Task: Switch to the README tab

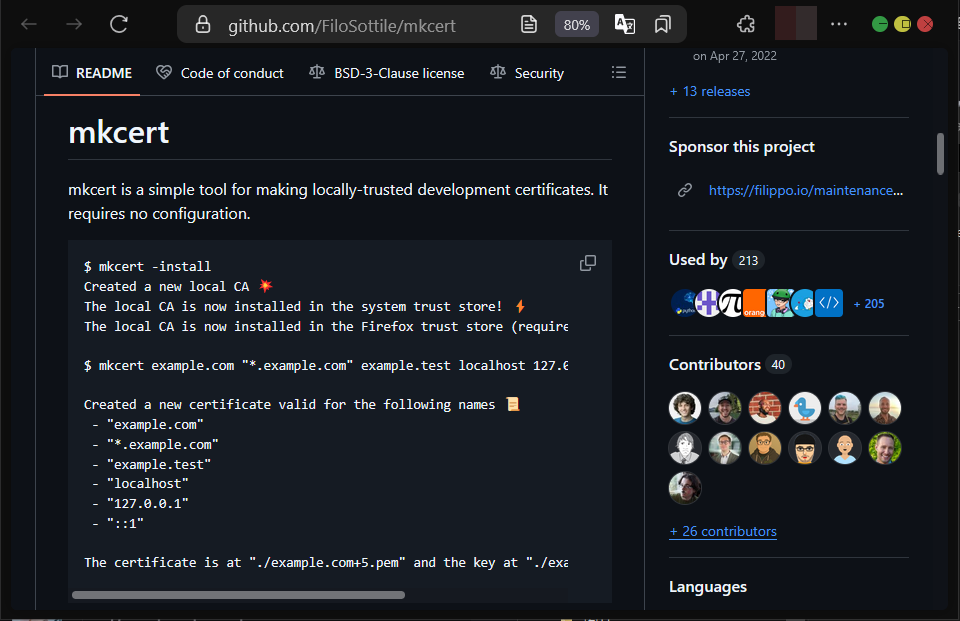Action: click(x=92, y=73)
